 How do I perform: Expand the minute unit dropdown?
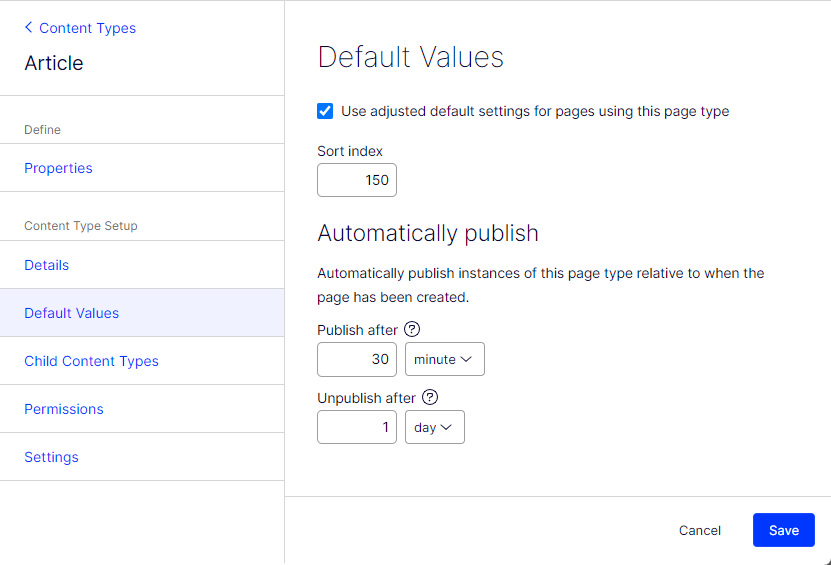click(445, 359)
